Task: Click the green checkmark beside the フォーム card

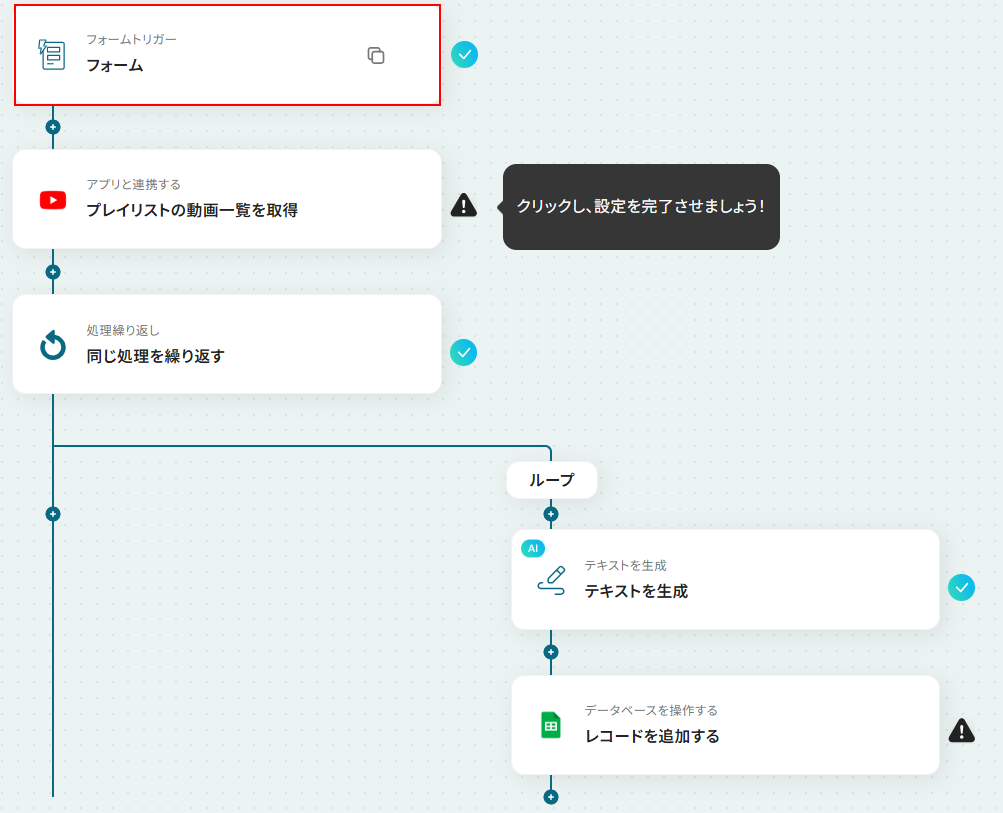Action: 464,54
